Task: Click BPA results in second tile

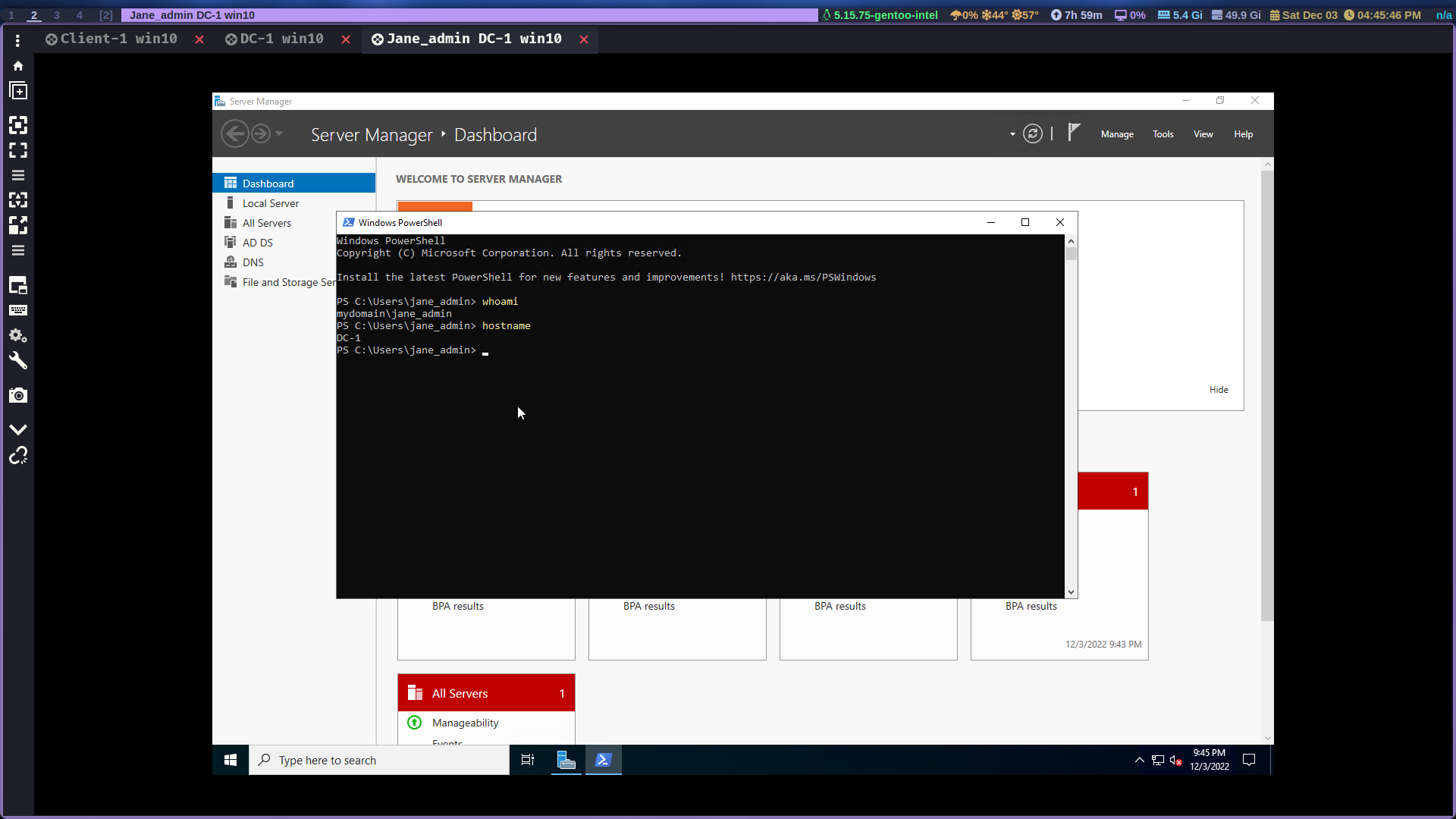Action: pyautogui.click(x=648, y=606)
